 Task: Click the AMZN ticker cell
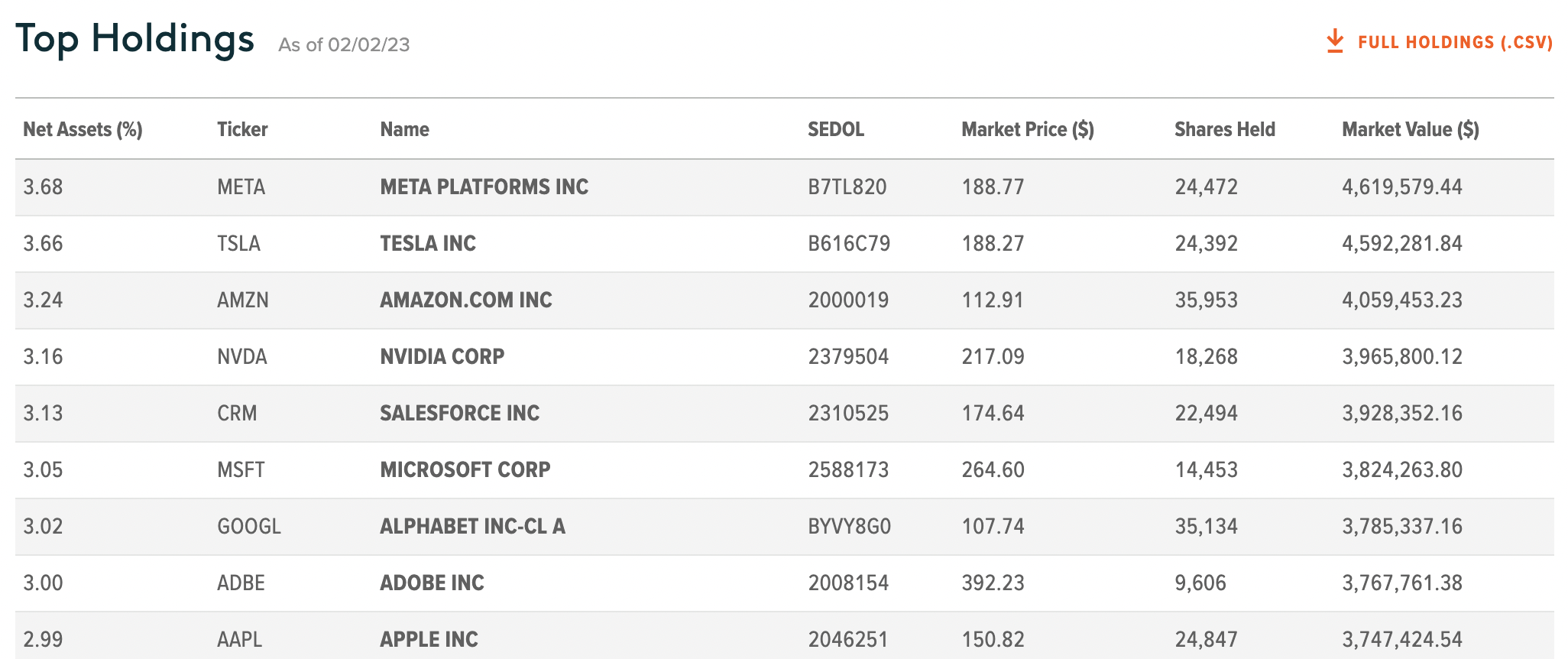click(x=243, y=300)
